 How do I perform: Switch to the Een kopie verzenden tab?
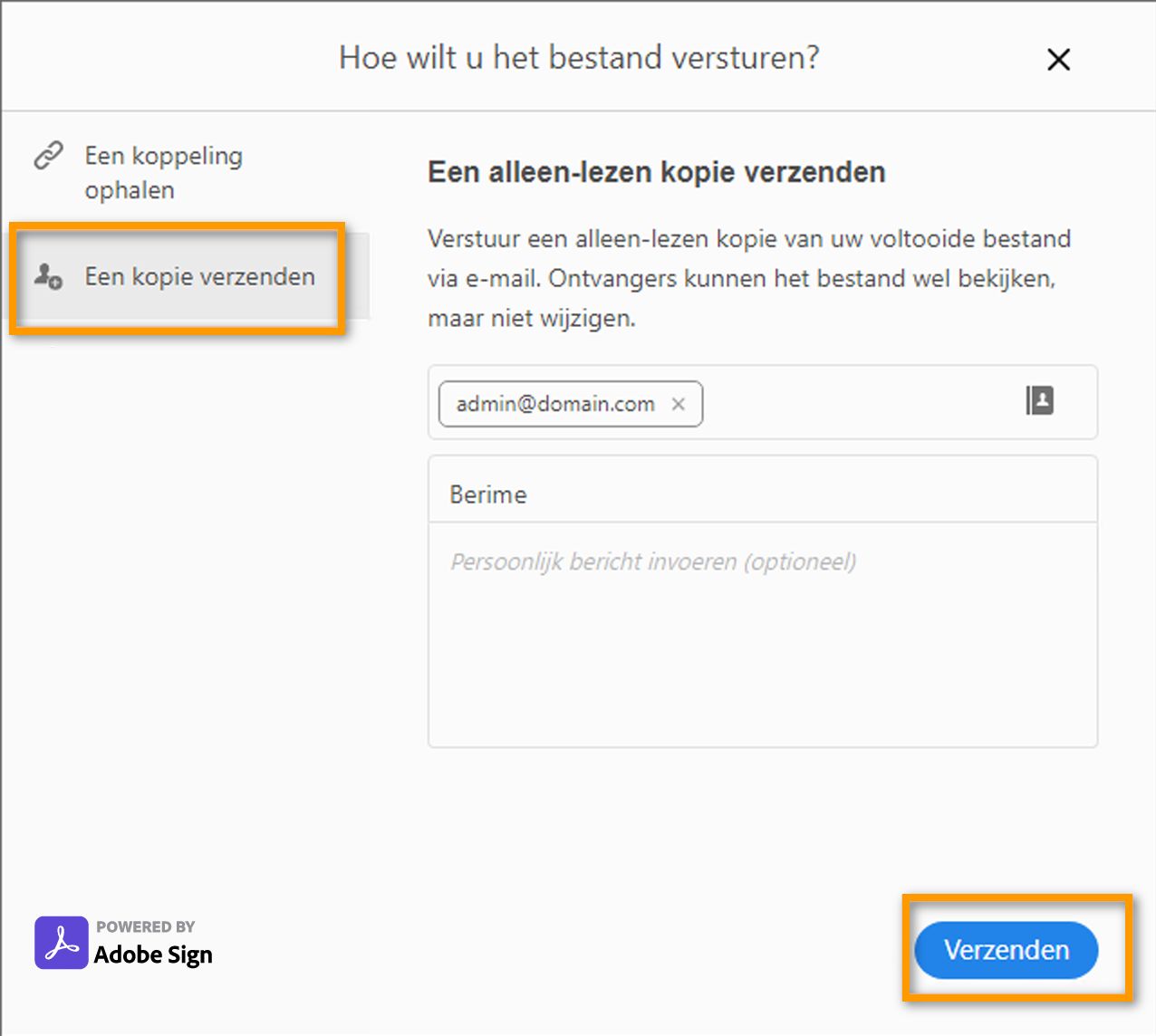(x=199, y=277)
